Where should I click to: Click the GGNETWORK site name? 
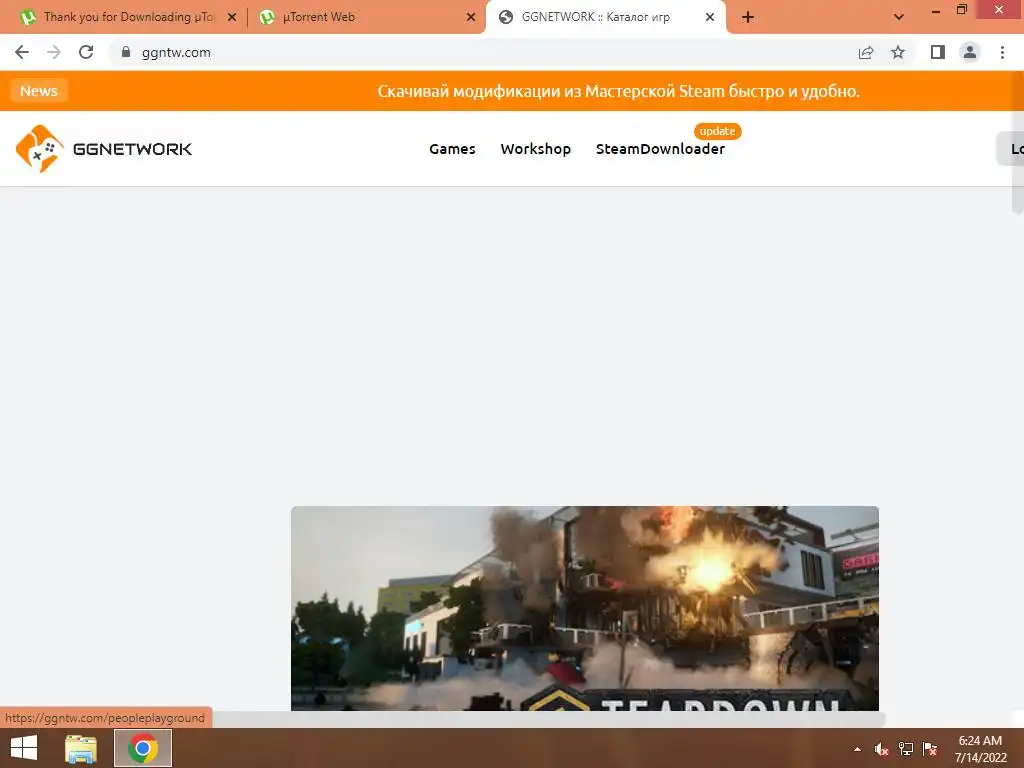[x=133, y=149]
